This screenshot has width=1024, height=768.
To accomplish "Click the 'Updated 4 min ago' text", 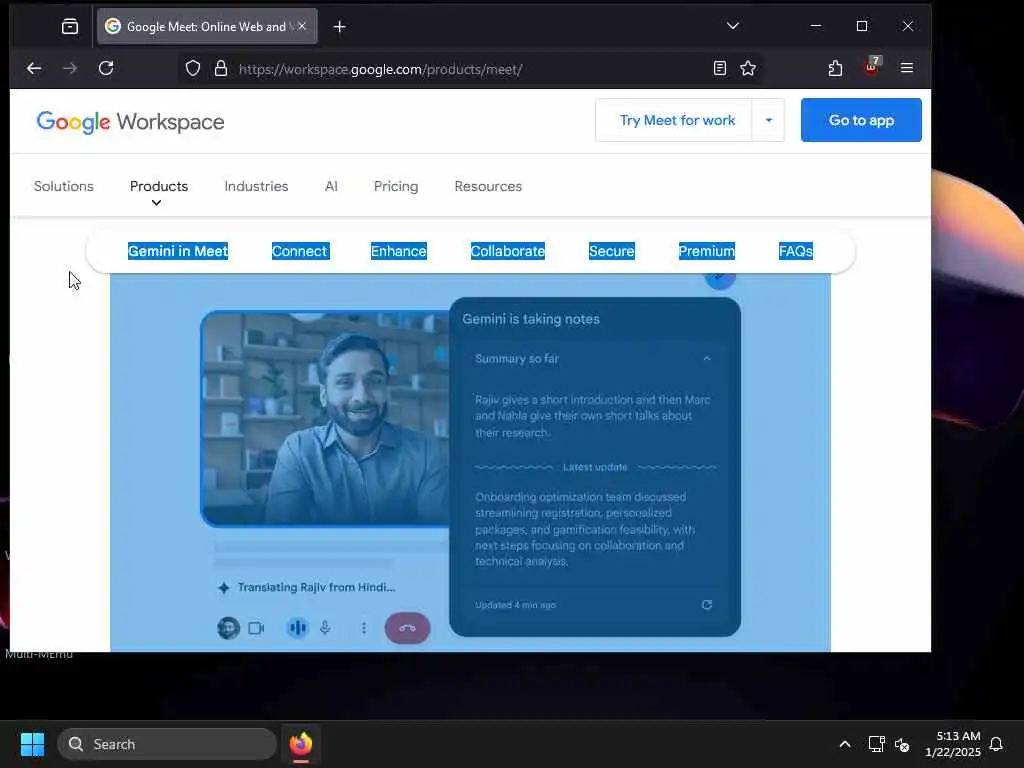I will click(515, 605).
